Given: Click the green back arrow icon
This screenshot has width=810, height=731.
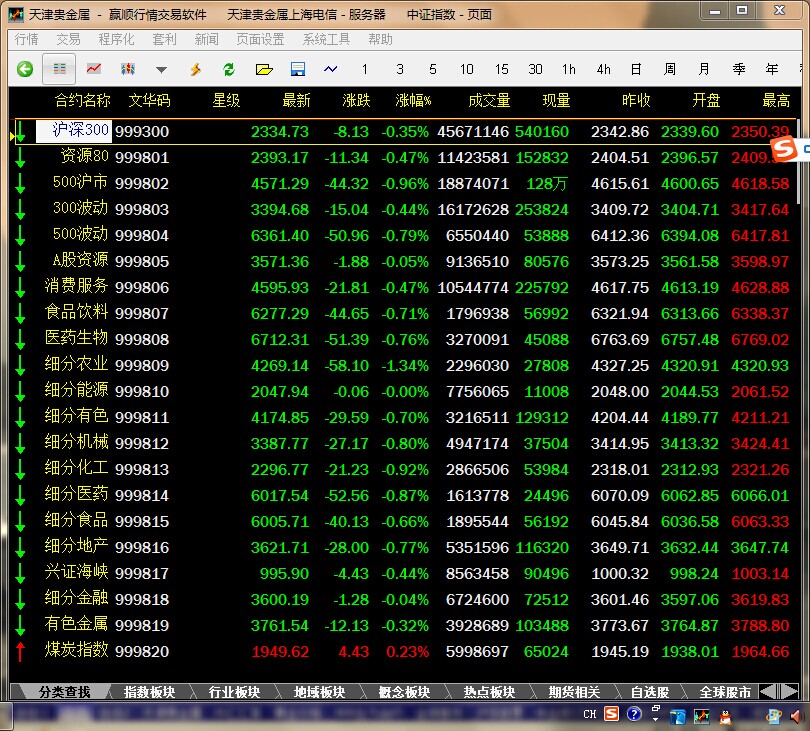Looking at the screenshot, I should tap(24, 69).
